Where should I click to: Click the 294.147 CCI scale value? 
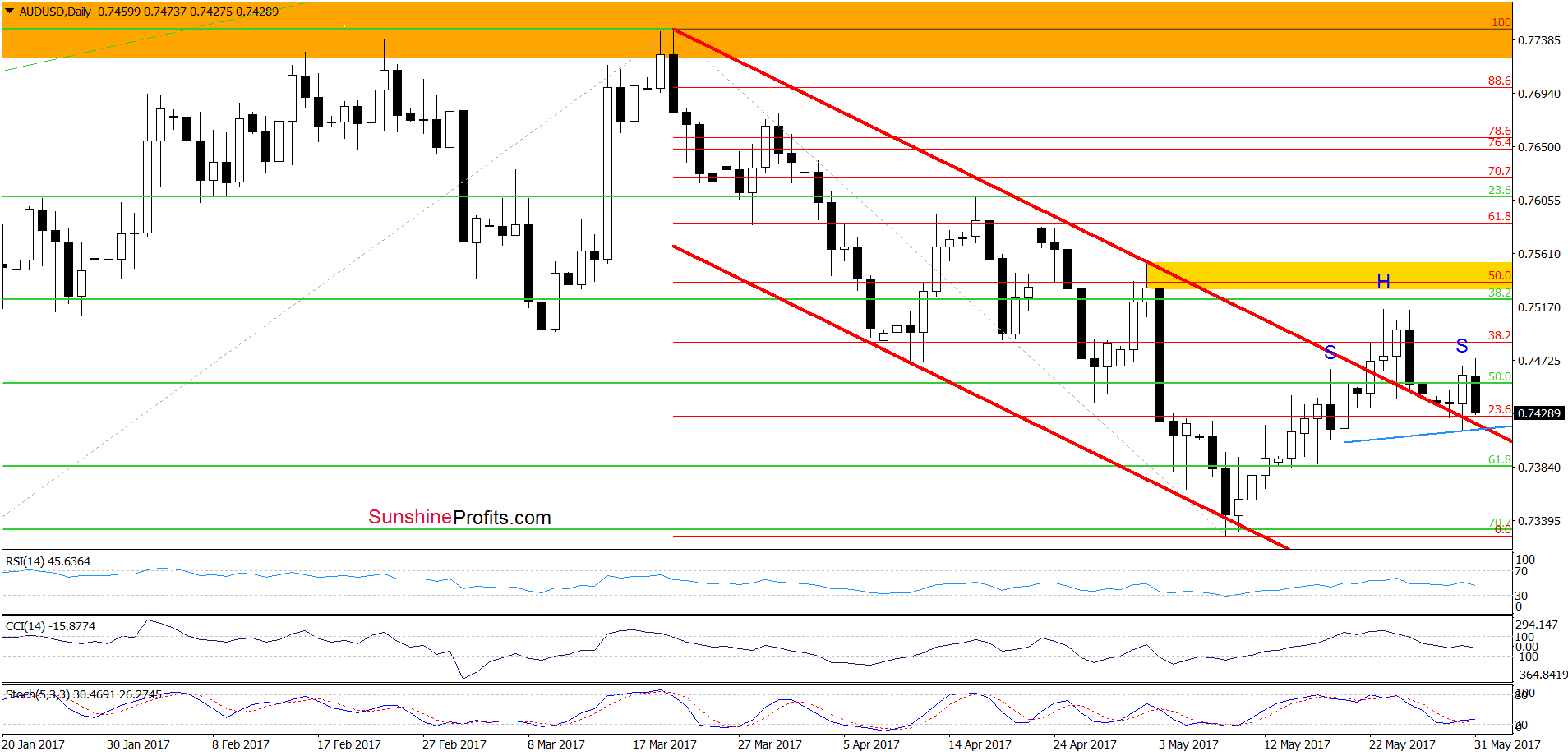(x=1537, y=625)
